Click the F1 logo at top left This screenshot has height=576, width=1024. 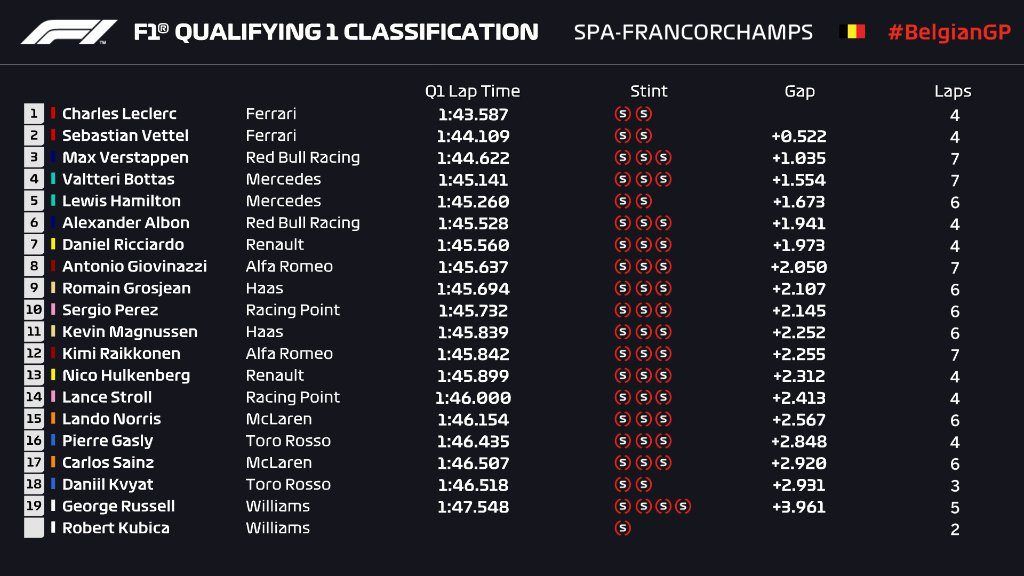tap(69, 32)
